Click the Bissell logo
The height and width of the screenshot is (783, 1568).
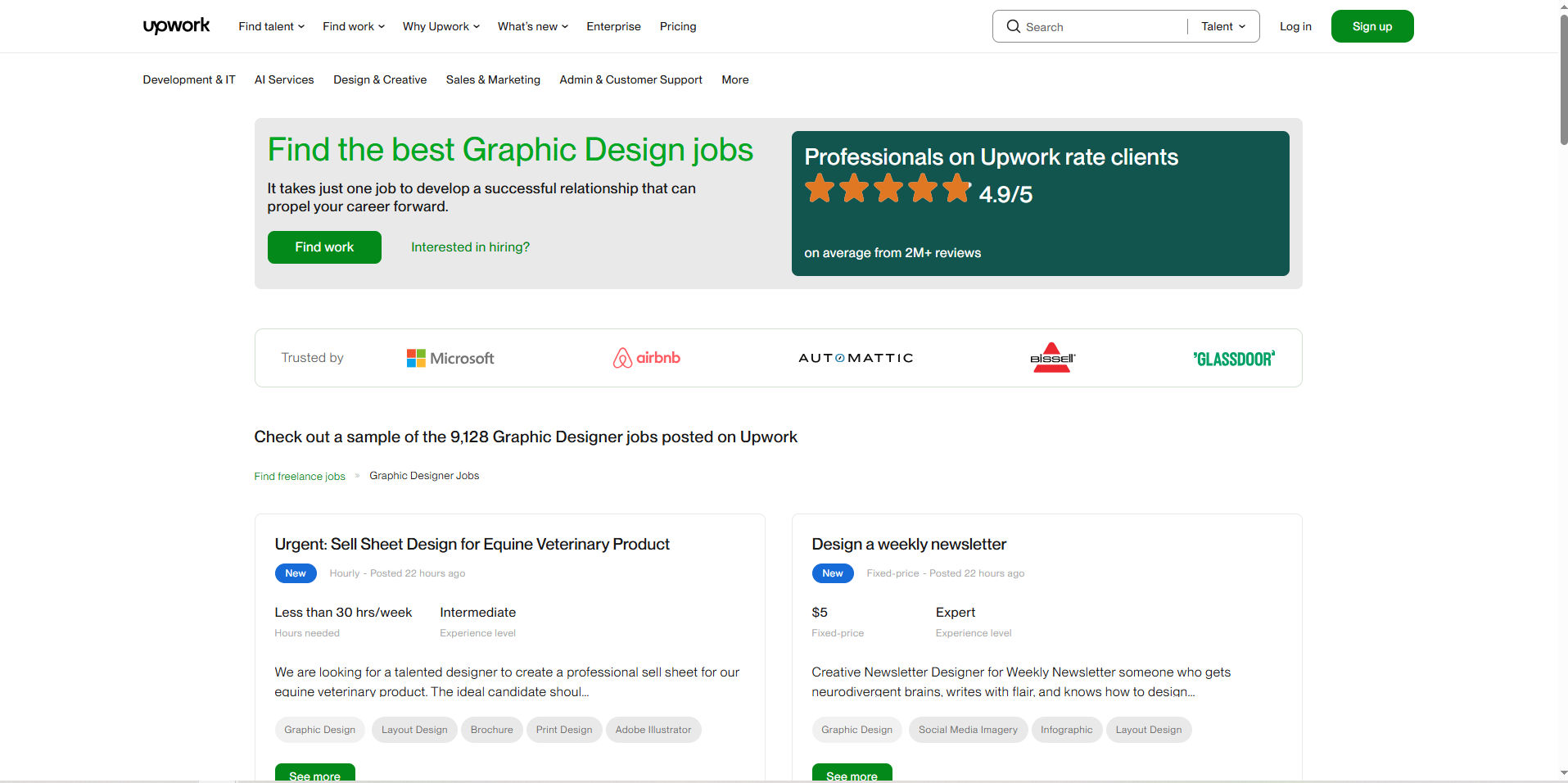(1053, 357)
